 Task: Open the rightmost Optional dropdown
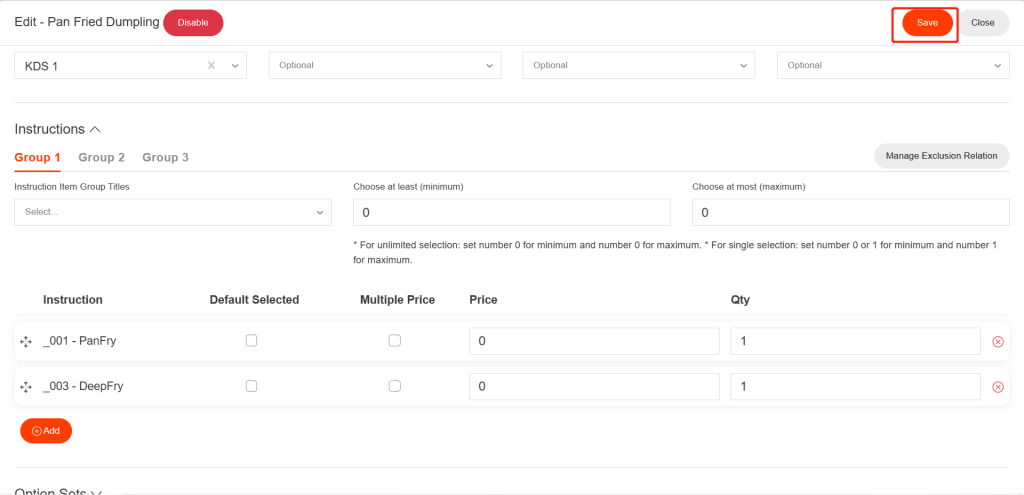pyautogui.click(x=892, y=66)
